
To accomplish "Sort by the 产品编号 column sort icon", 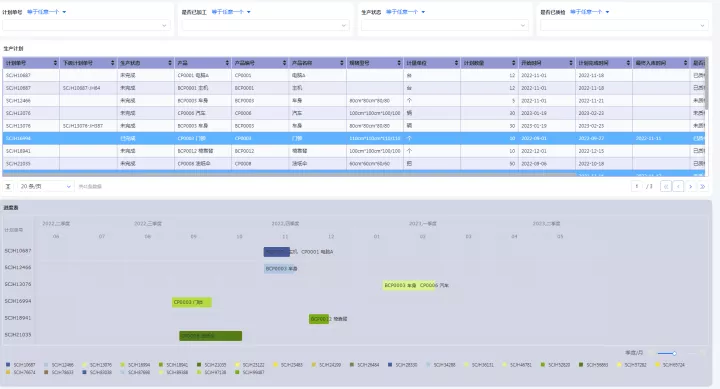I will point(284,63).
